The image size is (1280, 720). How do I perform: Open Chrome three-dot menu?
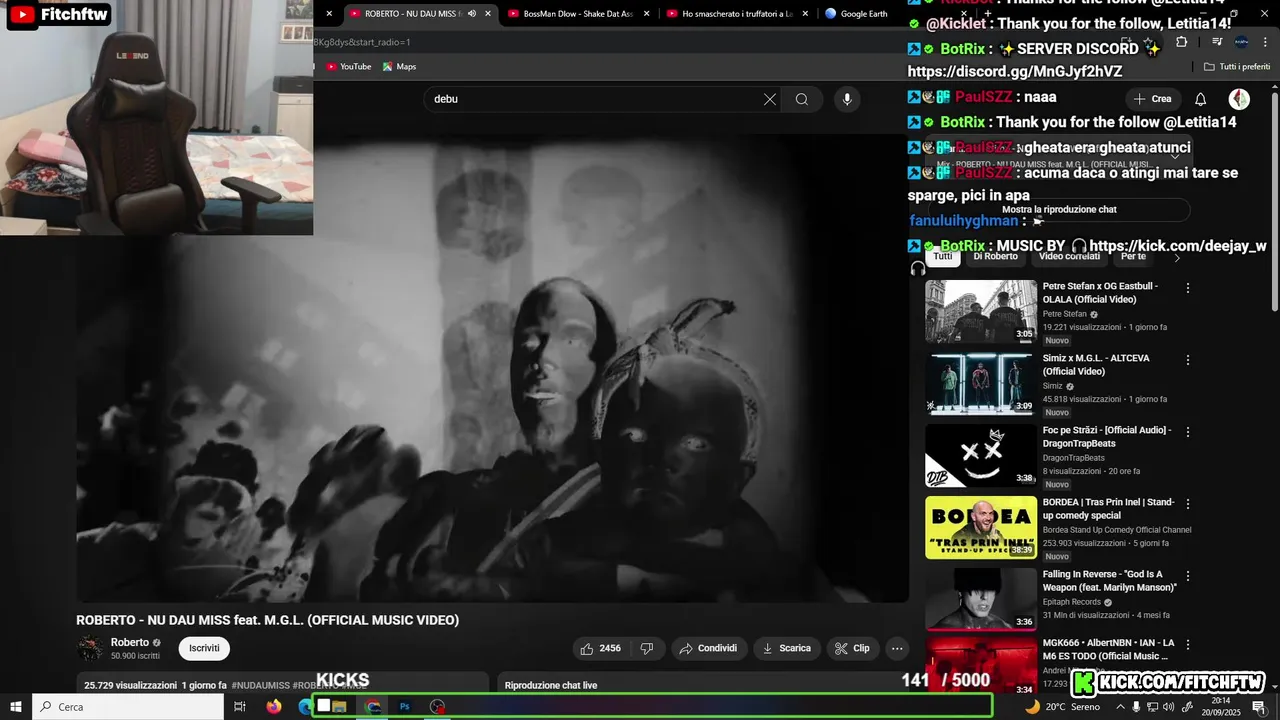pos(1263,42)
